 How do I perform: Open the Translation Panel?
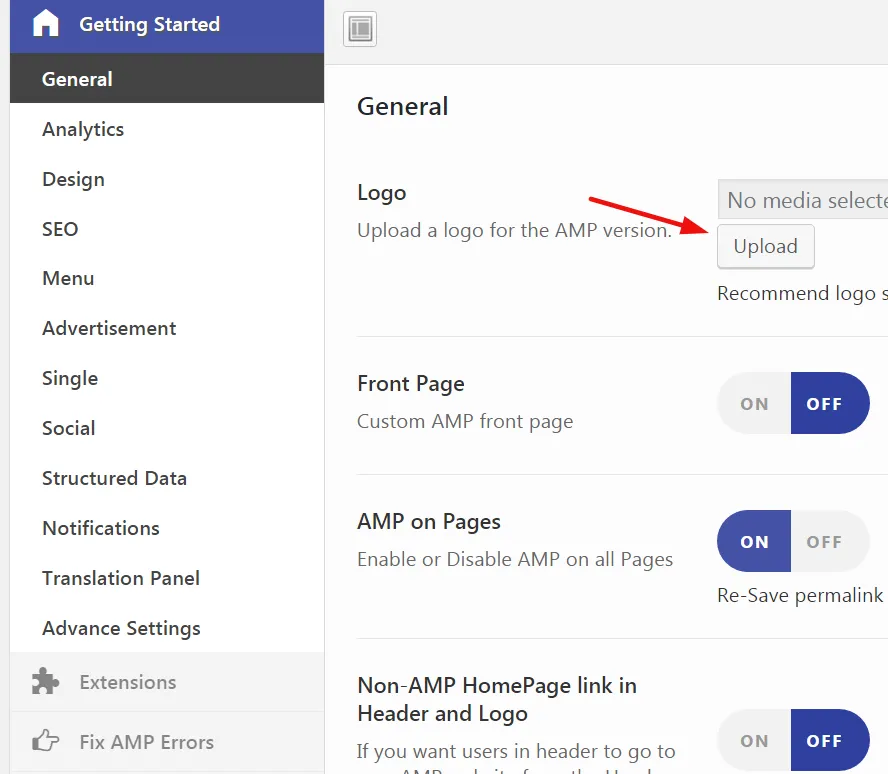click(121, 578)
